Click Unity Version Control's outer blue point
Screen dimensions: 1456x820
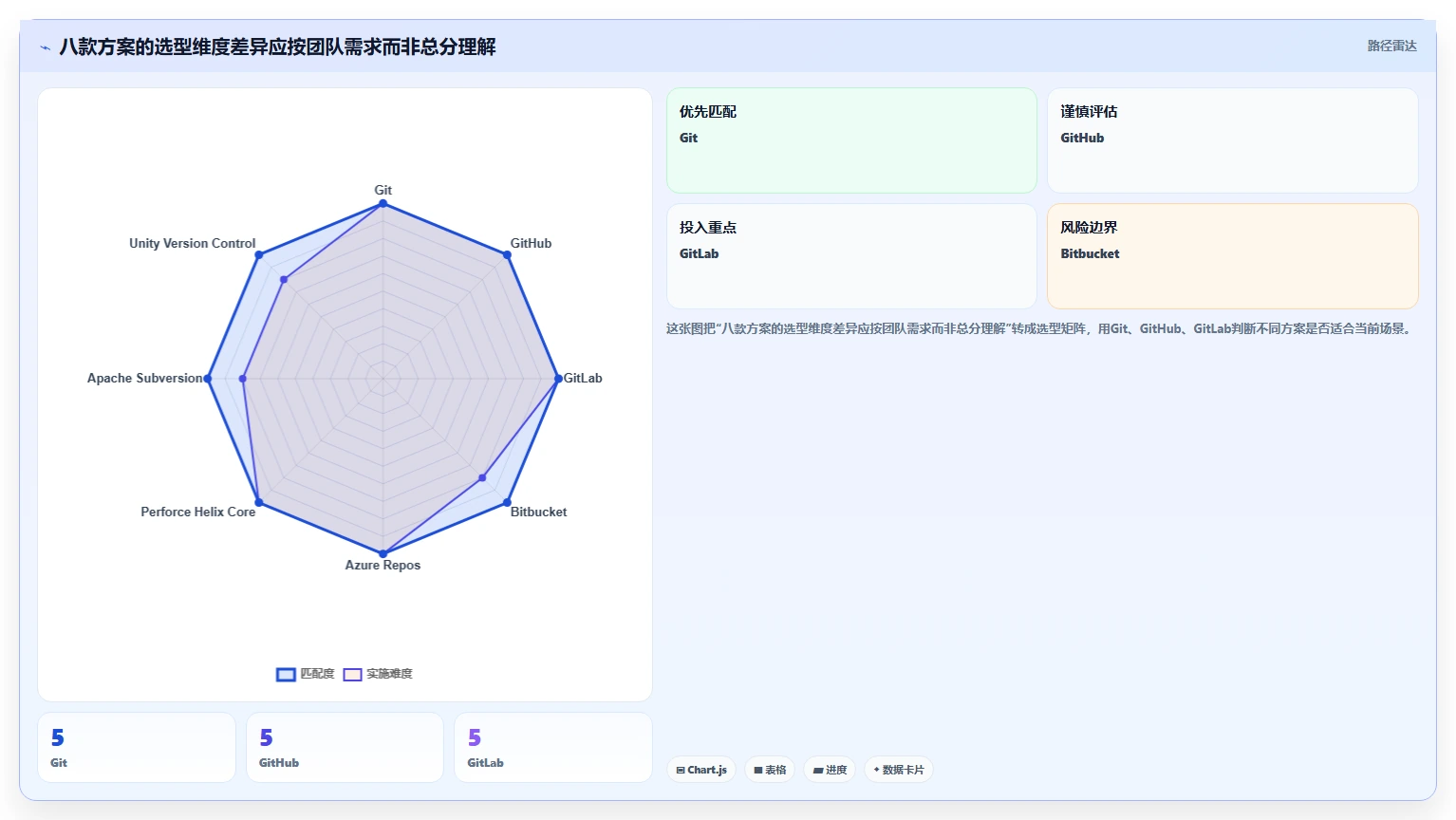[x=259, y=254]
